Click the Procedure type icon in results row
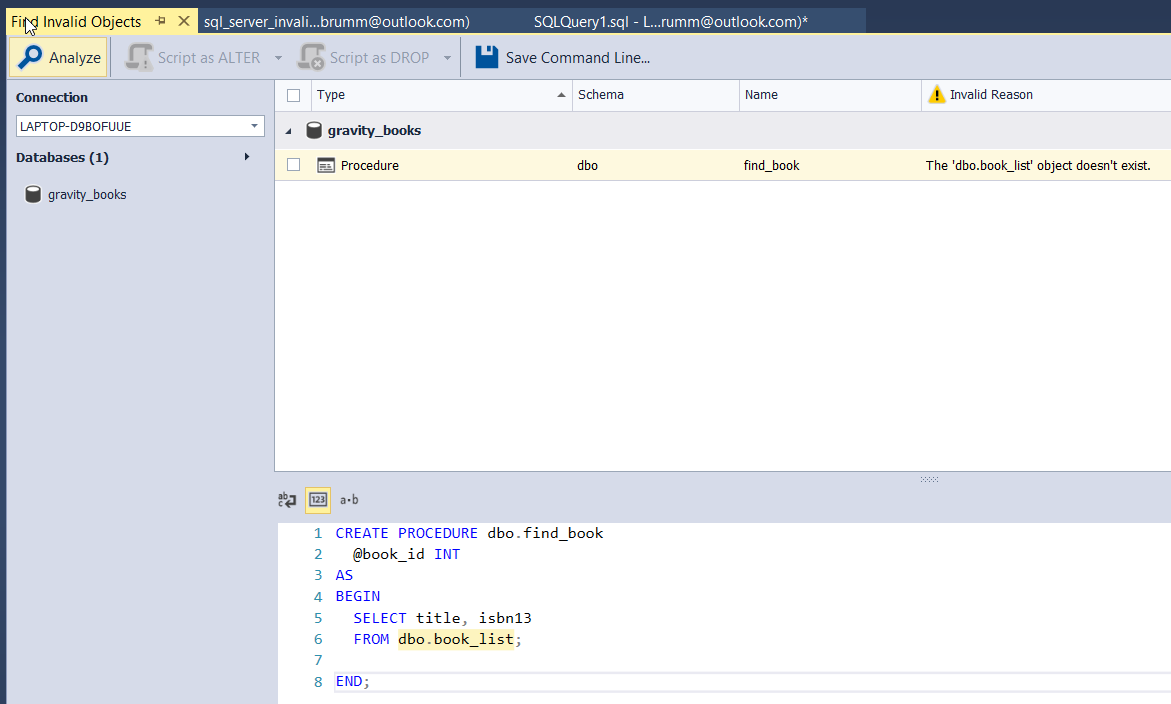This screenshot has height=704, width=1171. tap(326, 166)
